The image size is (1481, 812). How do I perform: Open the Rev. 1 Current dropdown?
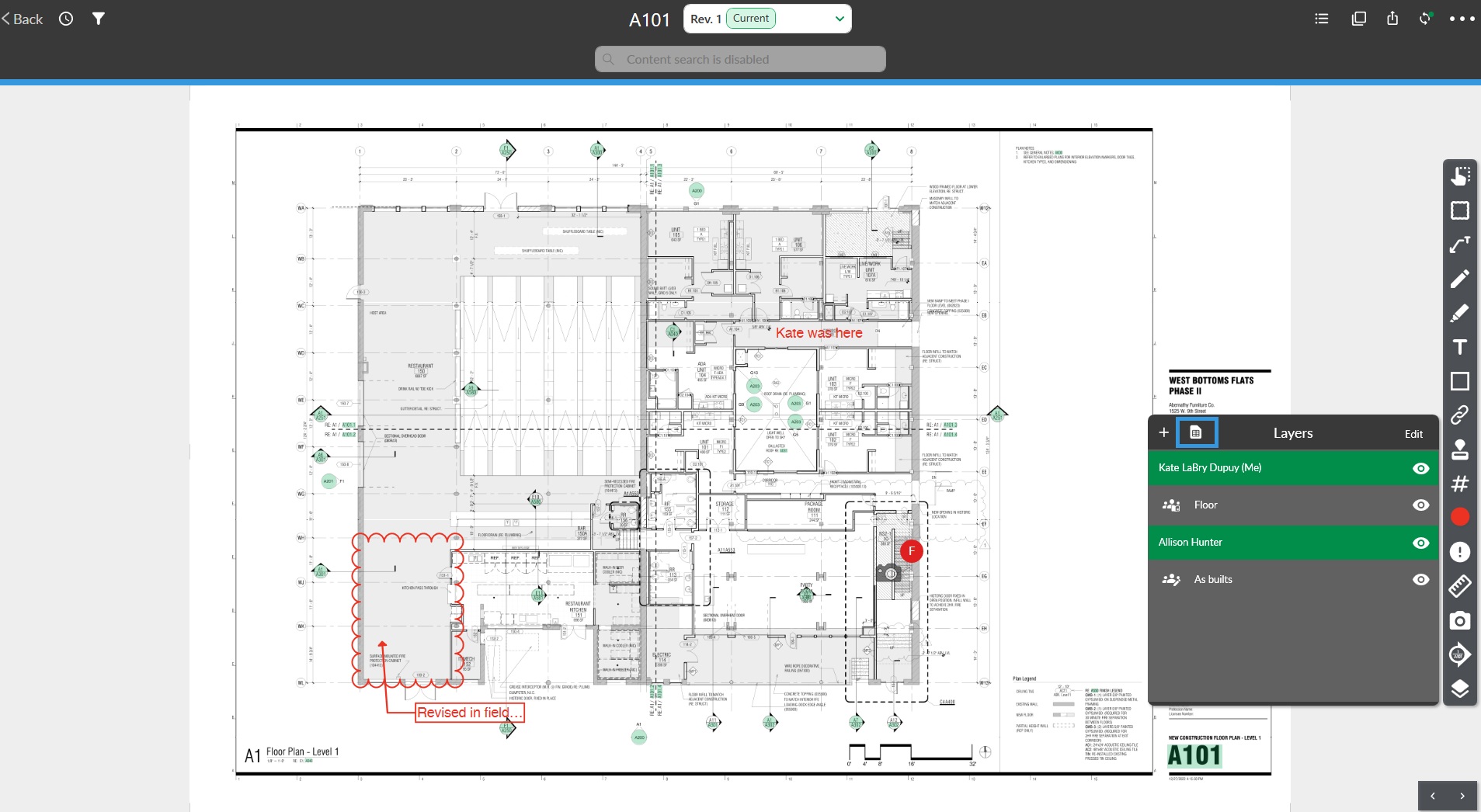click(x=767, y=19)
